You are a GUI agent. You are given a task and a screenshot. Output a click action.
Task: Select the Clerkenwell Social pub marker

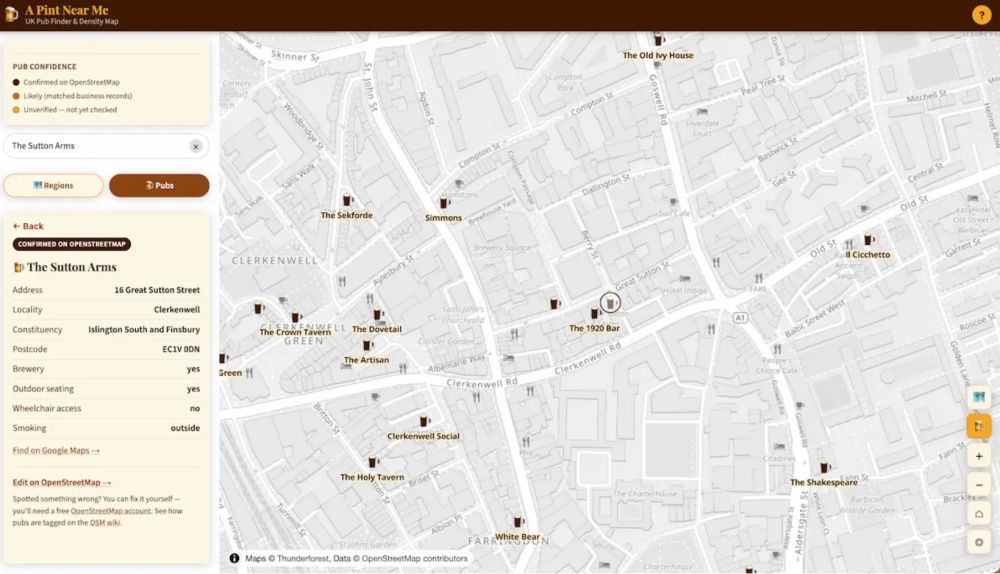pyautogui.click(x=424, y=421)
